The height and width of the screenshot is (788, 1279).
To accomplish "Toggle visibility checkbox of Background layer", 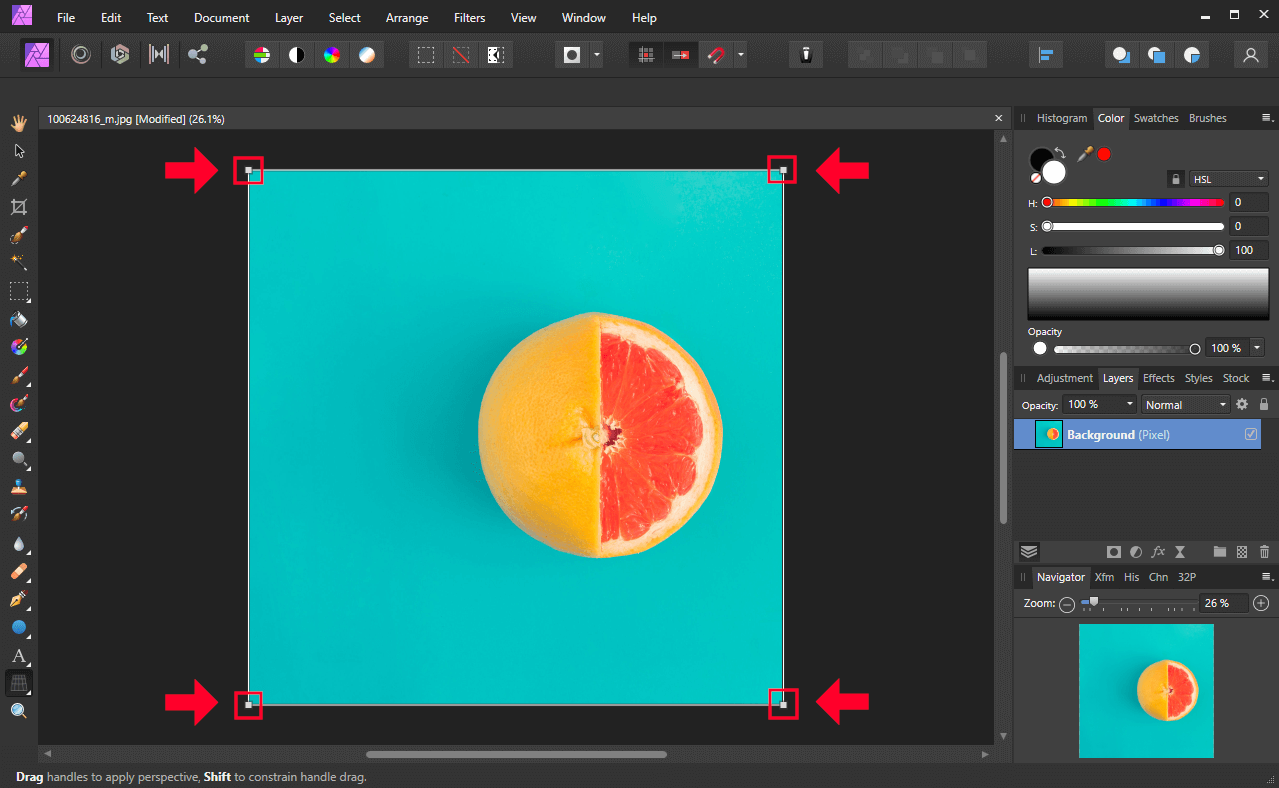I will coord(1250,434).
